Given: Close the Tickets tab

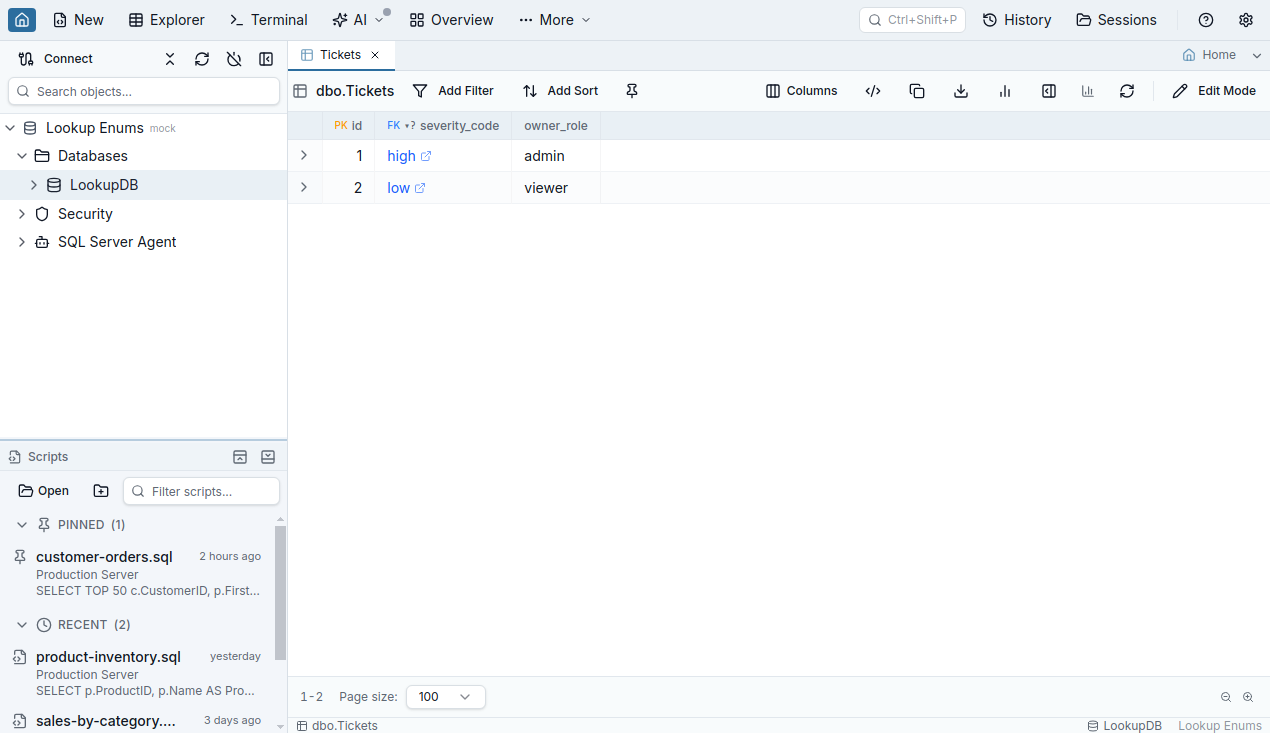Looking at the screenshot, I should [375, 55].
